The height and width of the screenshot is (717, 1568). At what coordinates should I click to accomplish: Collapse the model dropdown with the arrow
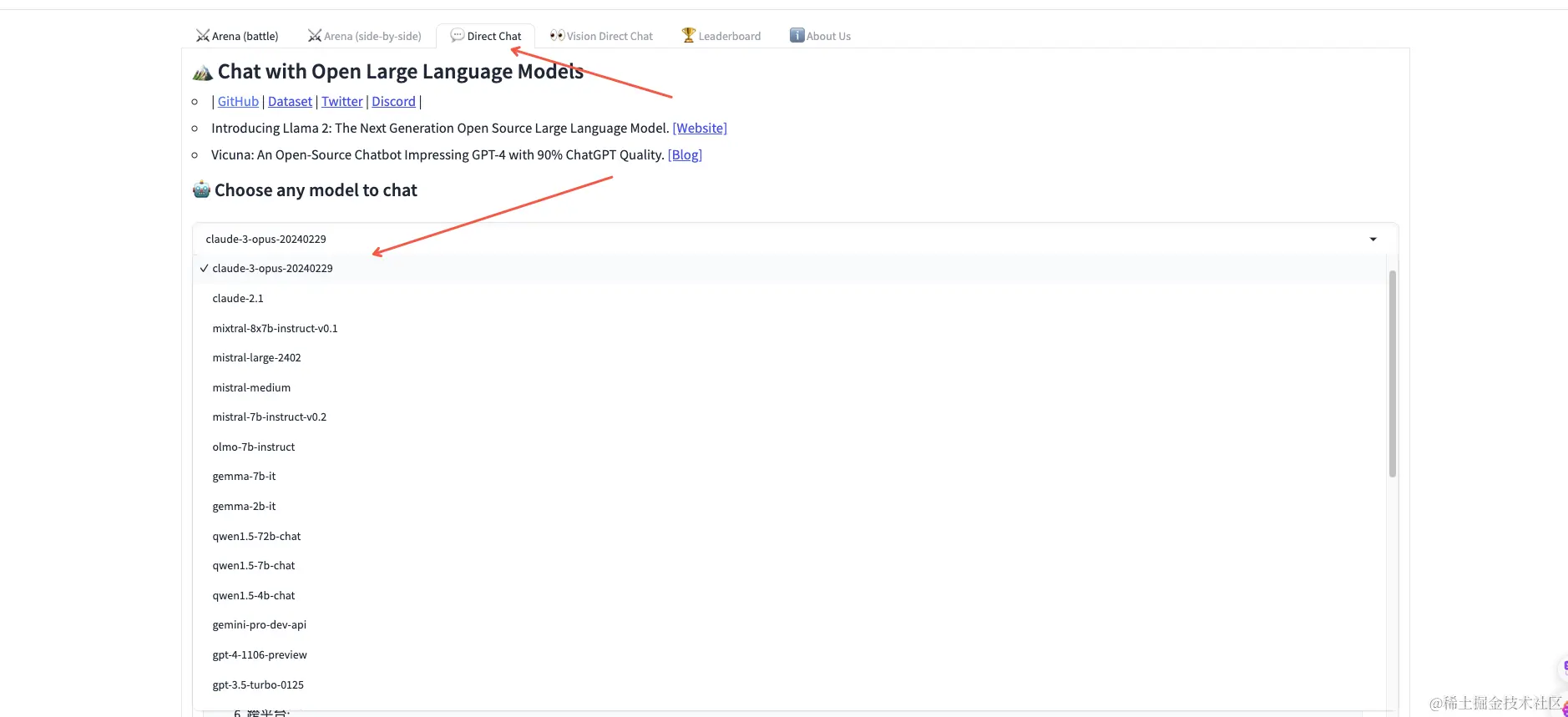click(1373, 240)
